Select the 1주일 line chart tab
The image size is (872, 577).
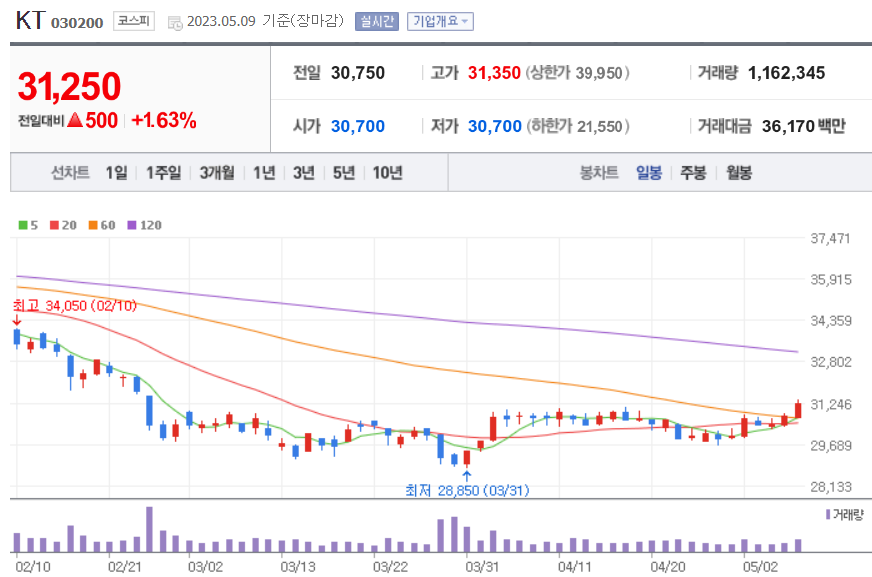coord(164,173)
